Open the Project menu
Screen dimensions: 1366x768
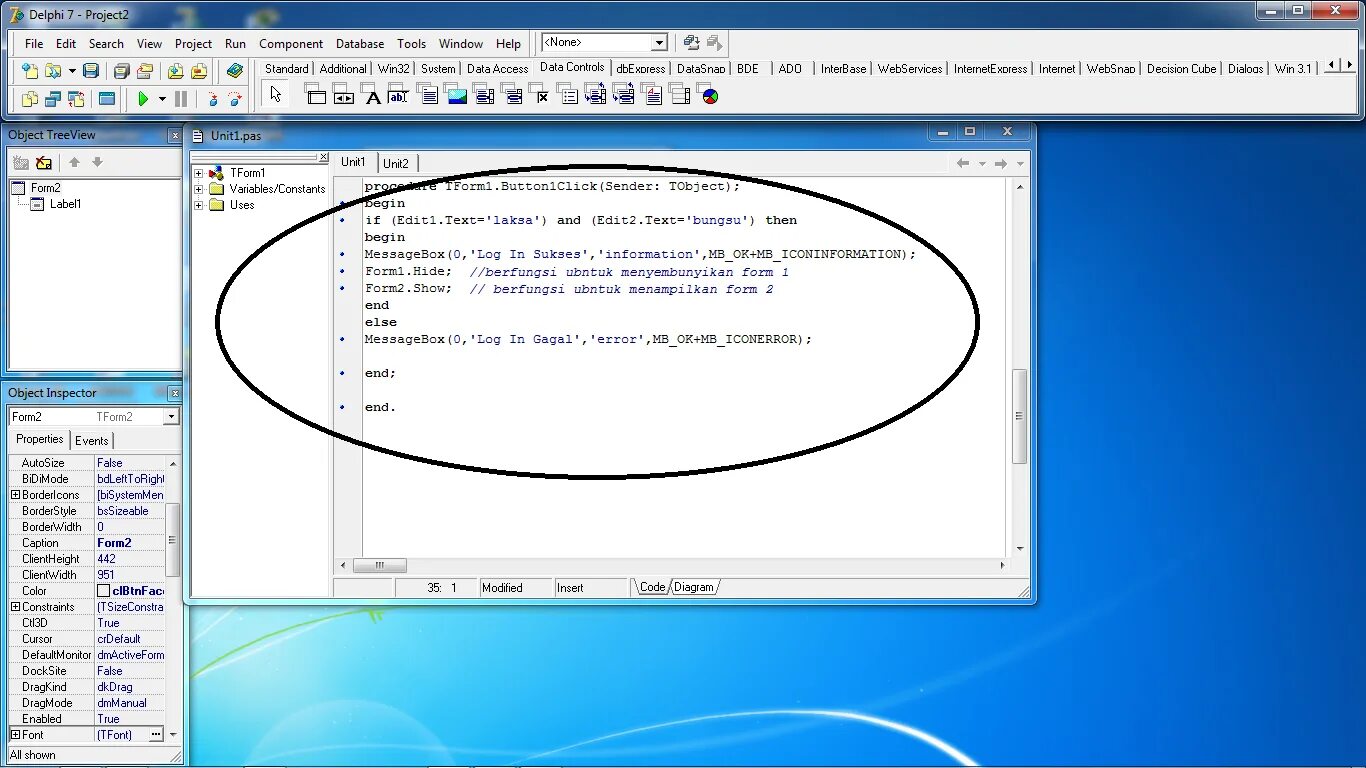pyautogui.click(x=193, y=43)
